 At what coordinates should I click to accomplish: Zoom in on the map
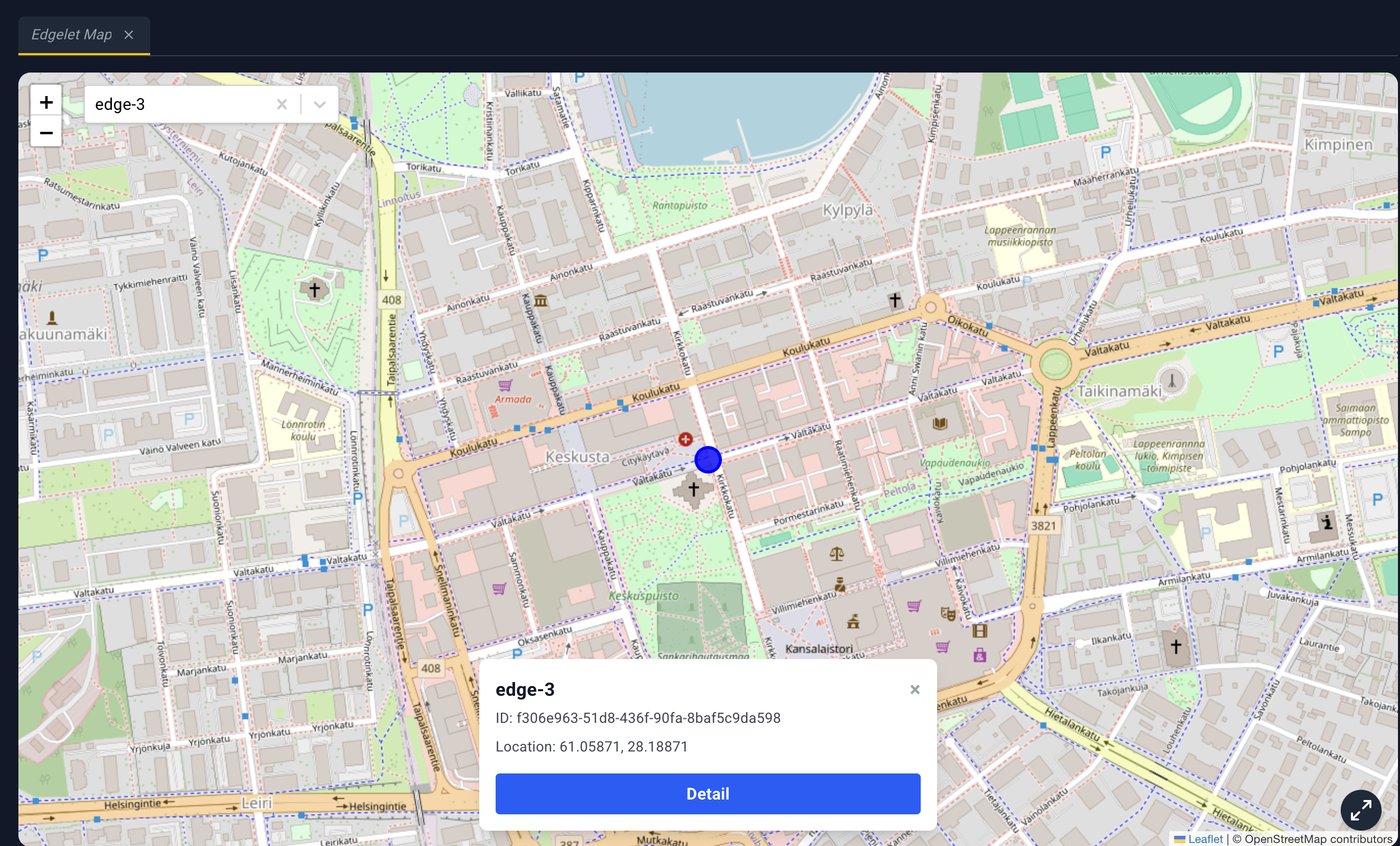click(46, 102)
